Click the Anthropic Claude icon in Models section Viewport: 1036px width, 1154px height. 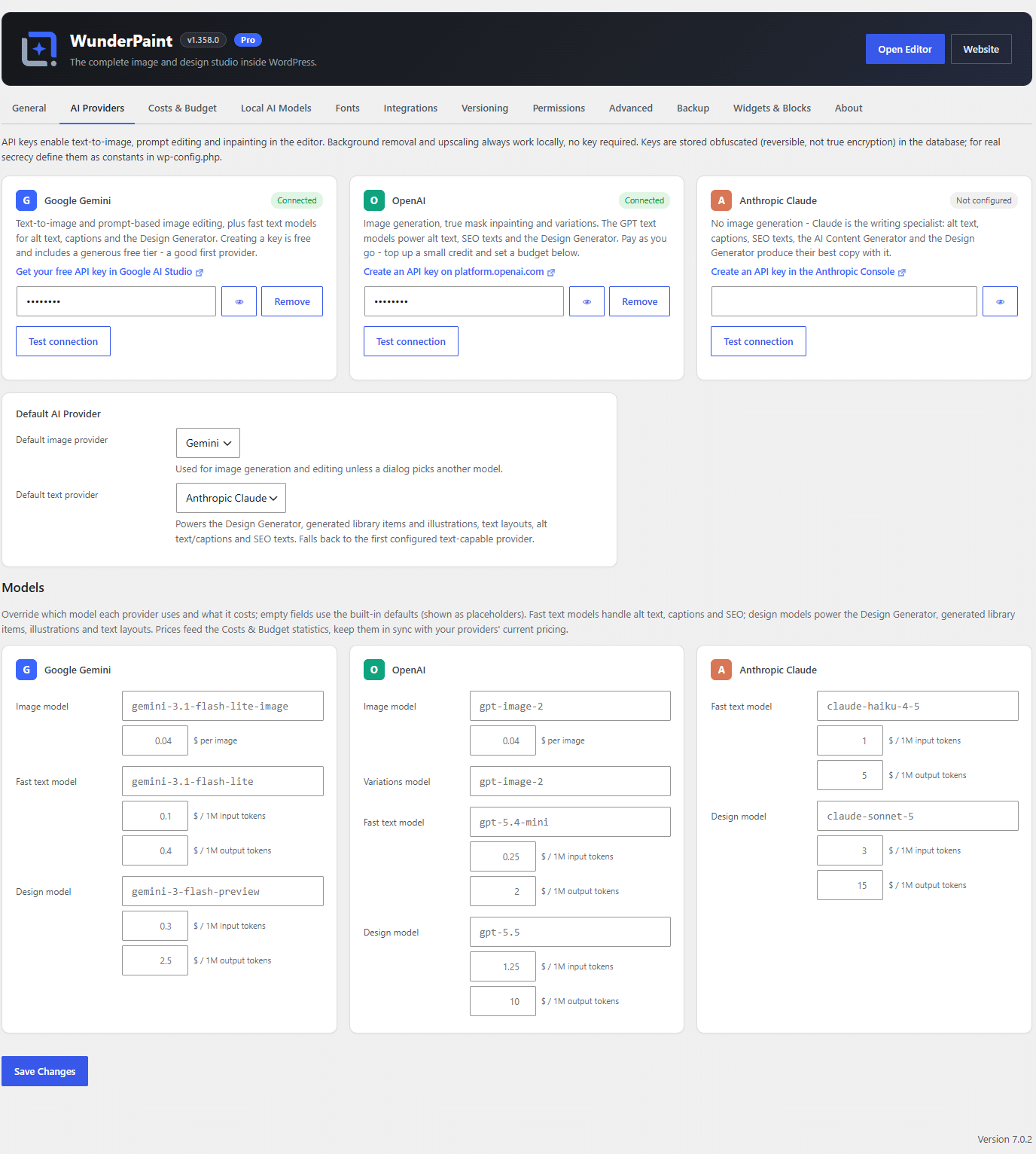(x=721, y=670)
